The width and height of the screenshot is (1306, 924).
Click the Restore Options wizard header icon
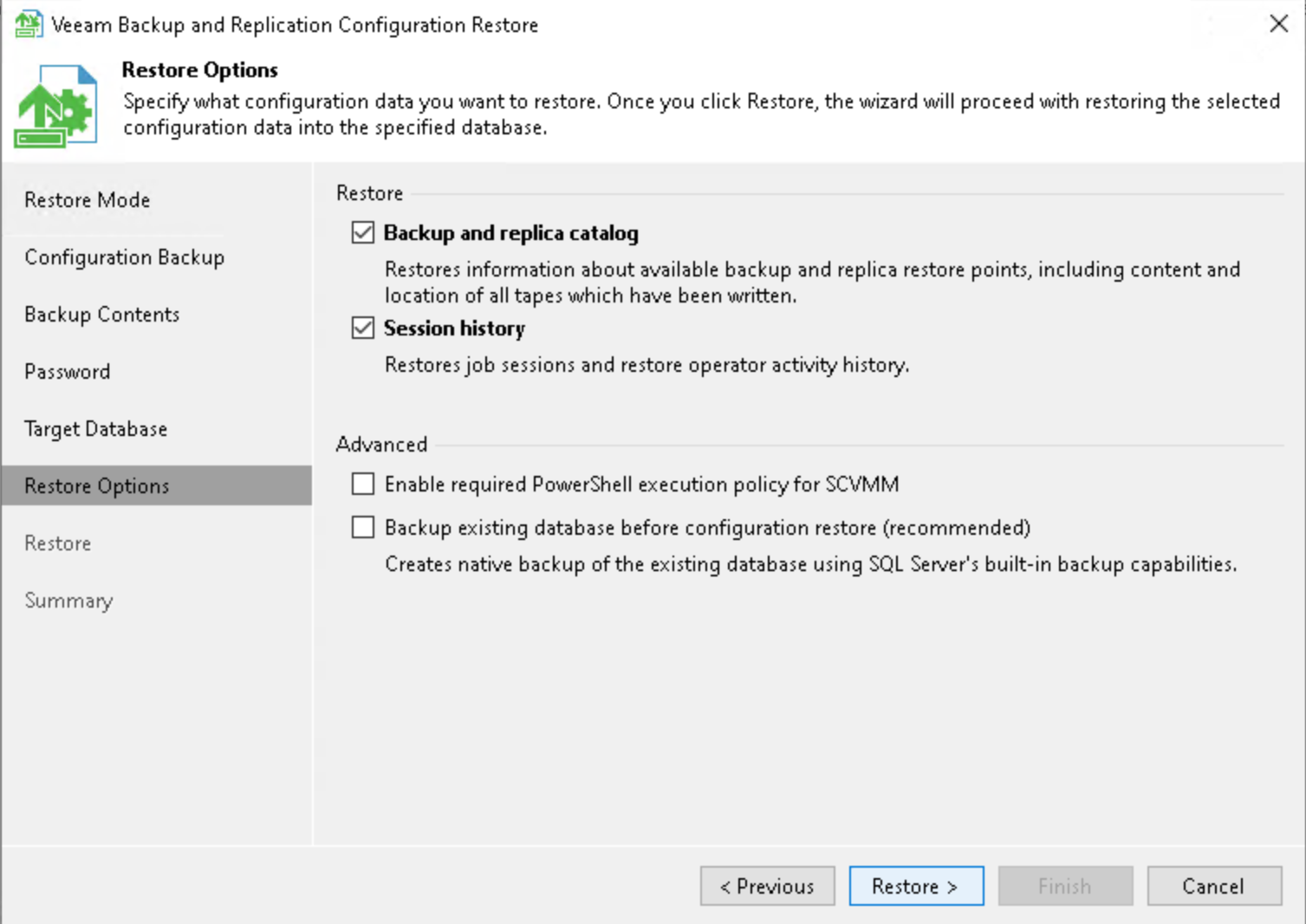pos(55,106)
